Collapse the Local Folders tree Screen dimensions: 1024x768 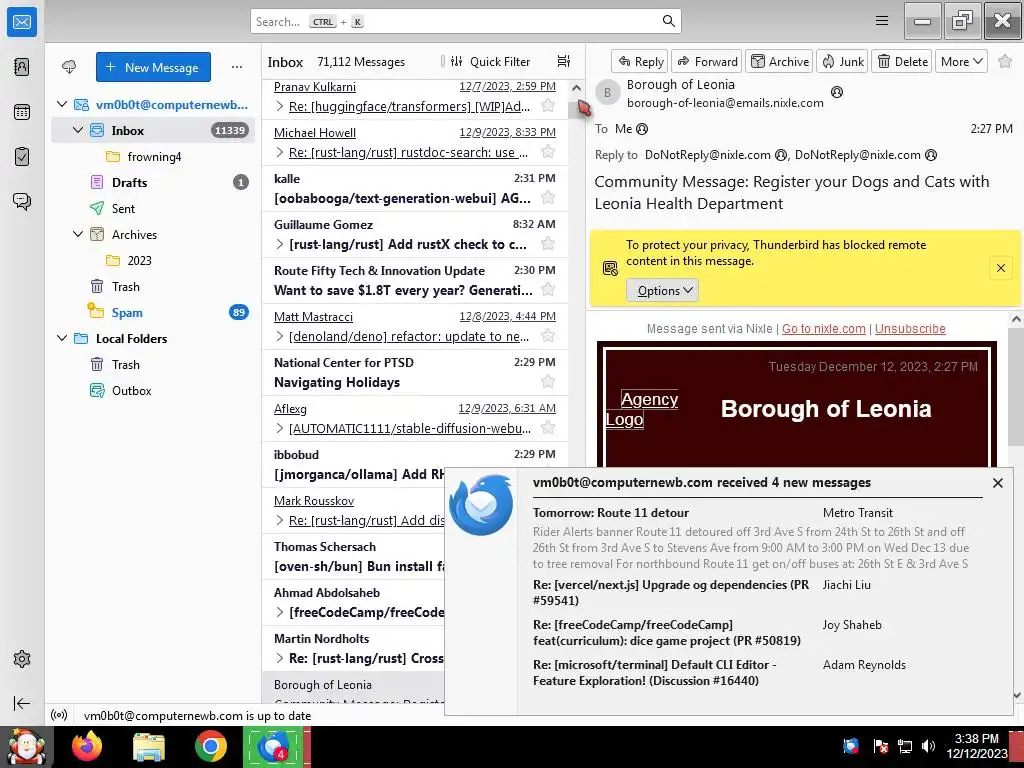[62, 338]
